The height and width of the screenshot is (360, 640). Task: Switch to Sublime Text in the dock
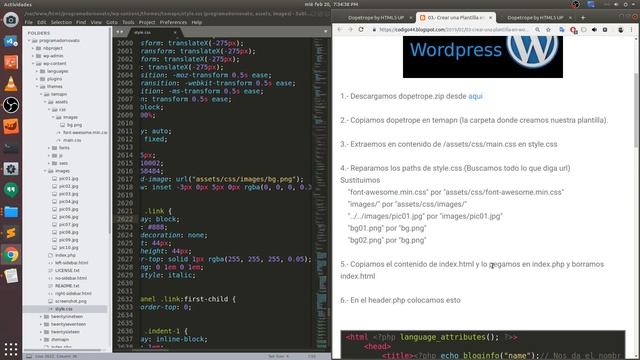coord(11,233)
